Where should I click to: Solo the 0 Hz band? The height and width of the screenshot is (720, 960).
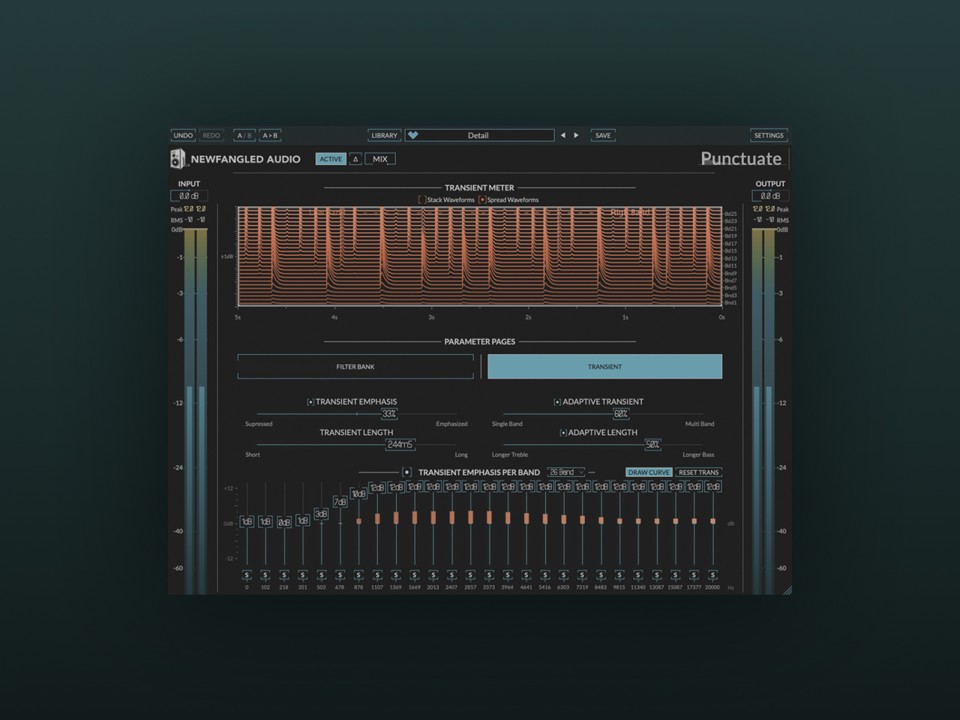point(247,575)
